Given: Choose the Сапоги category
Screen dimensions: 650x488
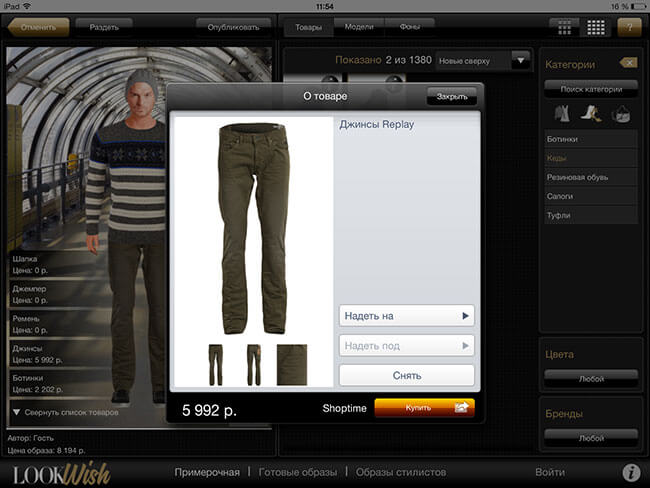Looking at the screenshot, I should coord(591,196).
